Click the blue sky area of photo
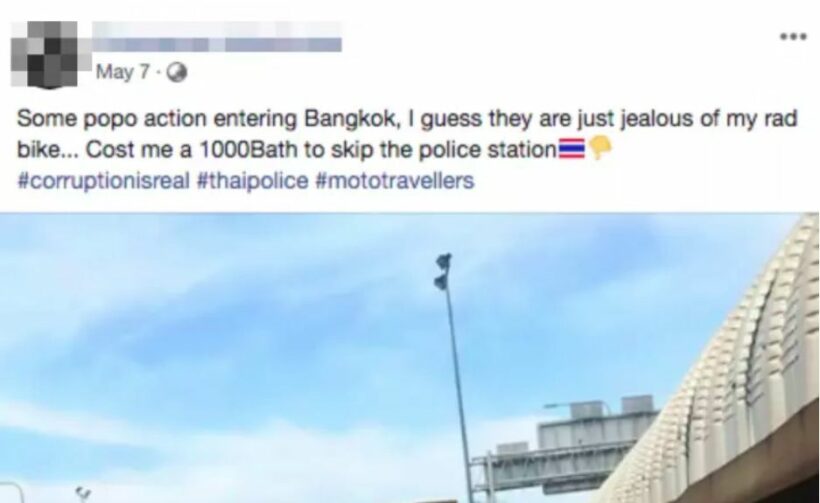 coord(209,340)
